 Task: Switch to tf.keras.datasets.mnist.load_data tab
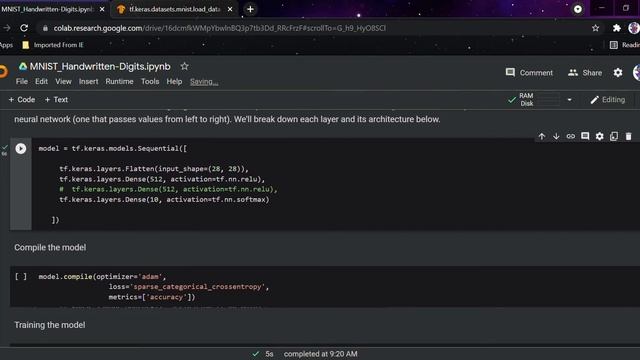[x=174, y=9]
